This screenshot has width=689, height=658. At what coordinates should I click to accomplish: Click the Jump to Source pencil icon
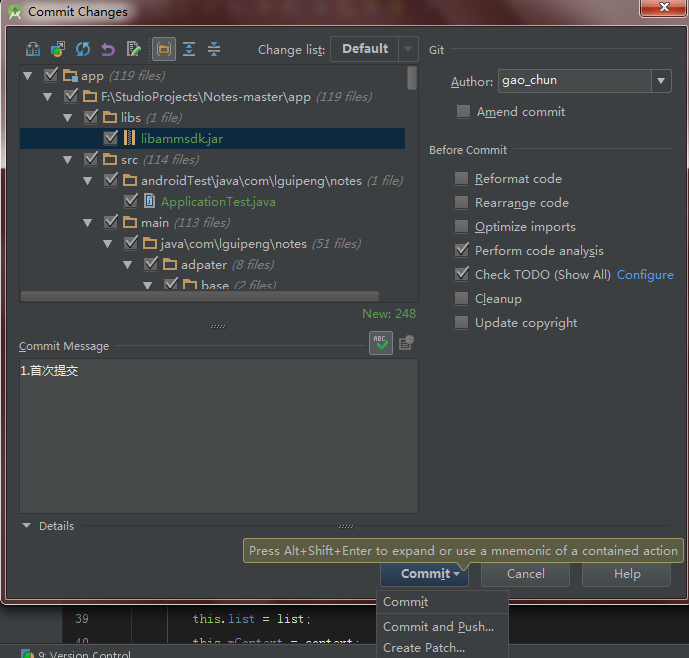[x=133, y=49]
